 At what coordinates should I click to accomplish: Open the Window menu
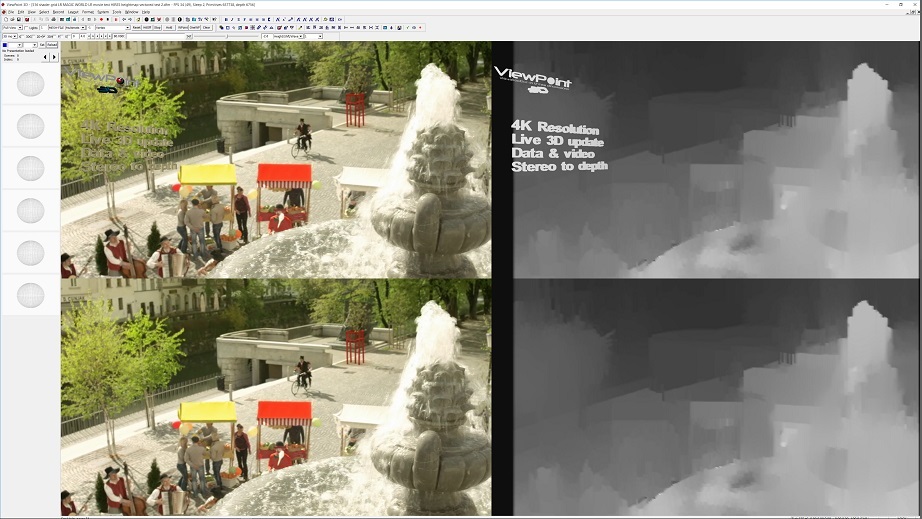132,12
